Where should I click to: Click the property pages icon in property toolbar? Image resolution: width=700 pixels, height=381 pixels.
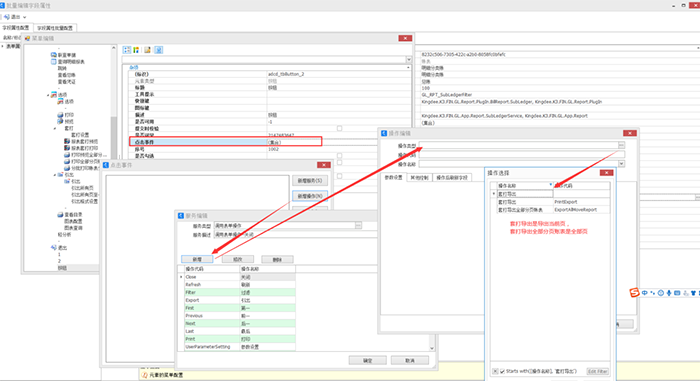tap(147, 50)
